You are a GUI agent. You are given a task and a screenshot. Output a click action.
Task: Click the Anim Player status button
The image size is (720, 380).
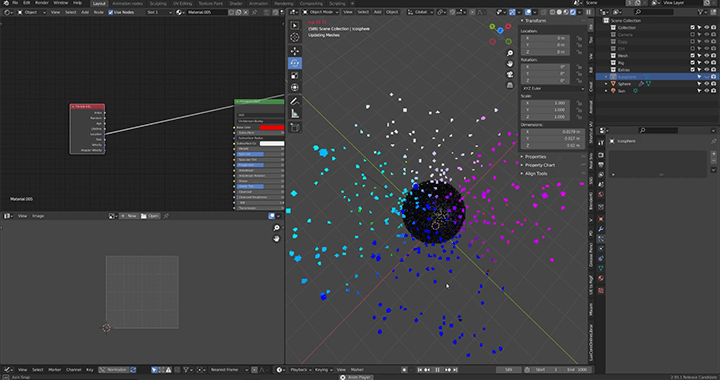[x=356, y=377]
